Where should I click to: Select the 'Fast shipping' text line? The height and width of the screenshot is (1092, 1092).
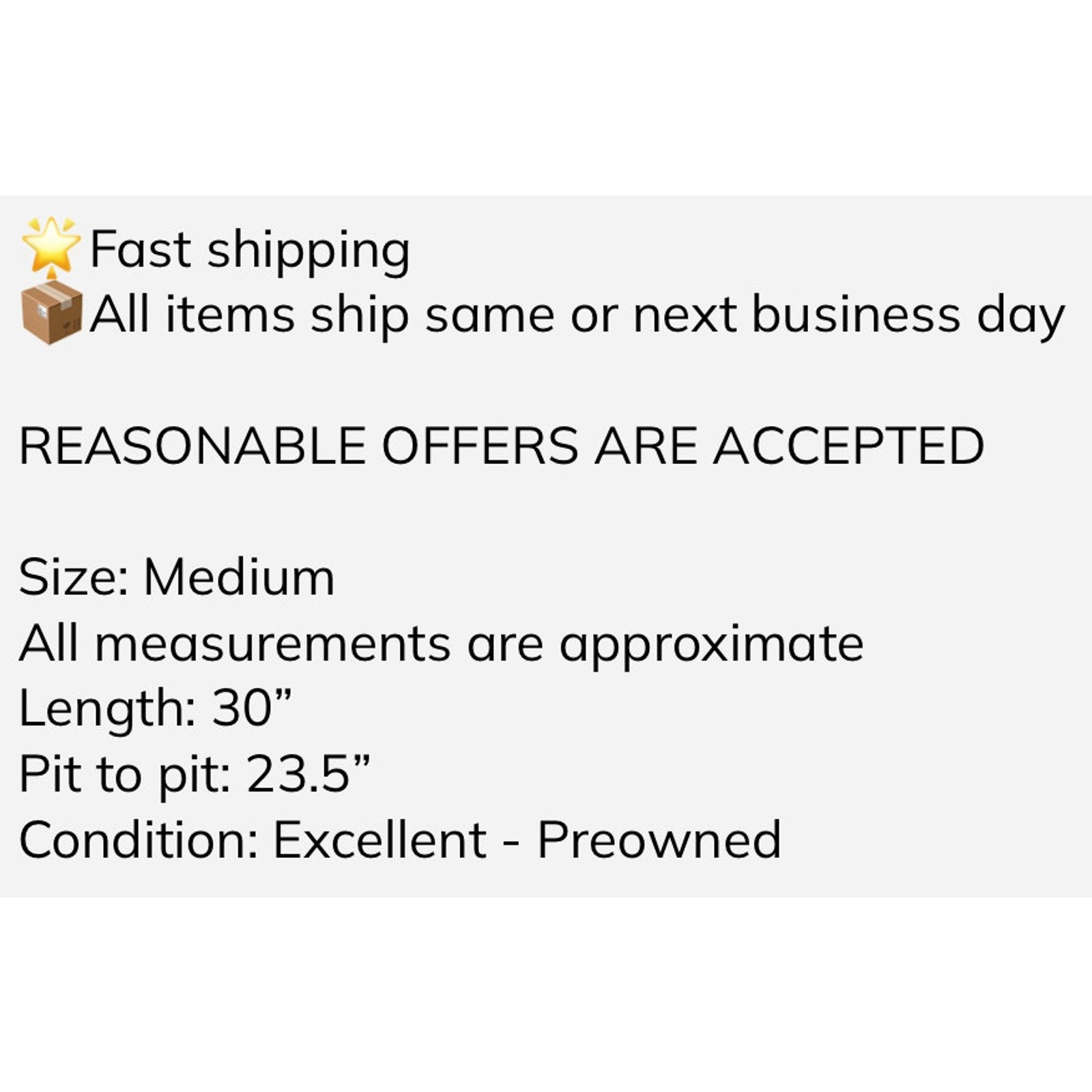point(250,250)
